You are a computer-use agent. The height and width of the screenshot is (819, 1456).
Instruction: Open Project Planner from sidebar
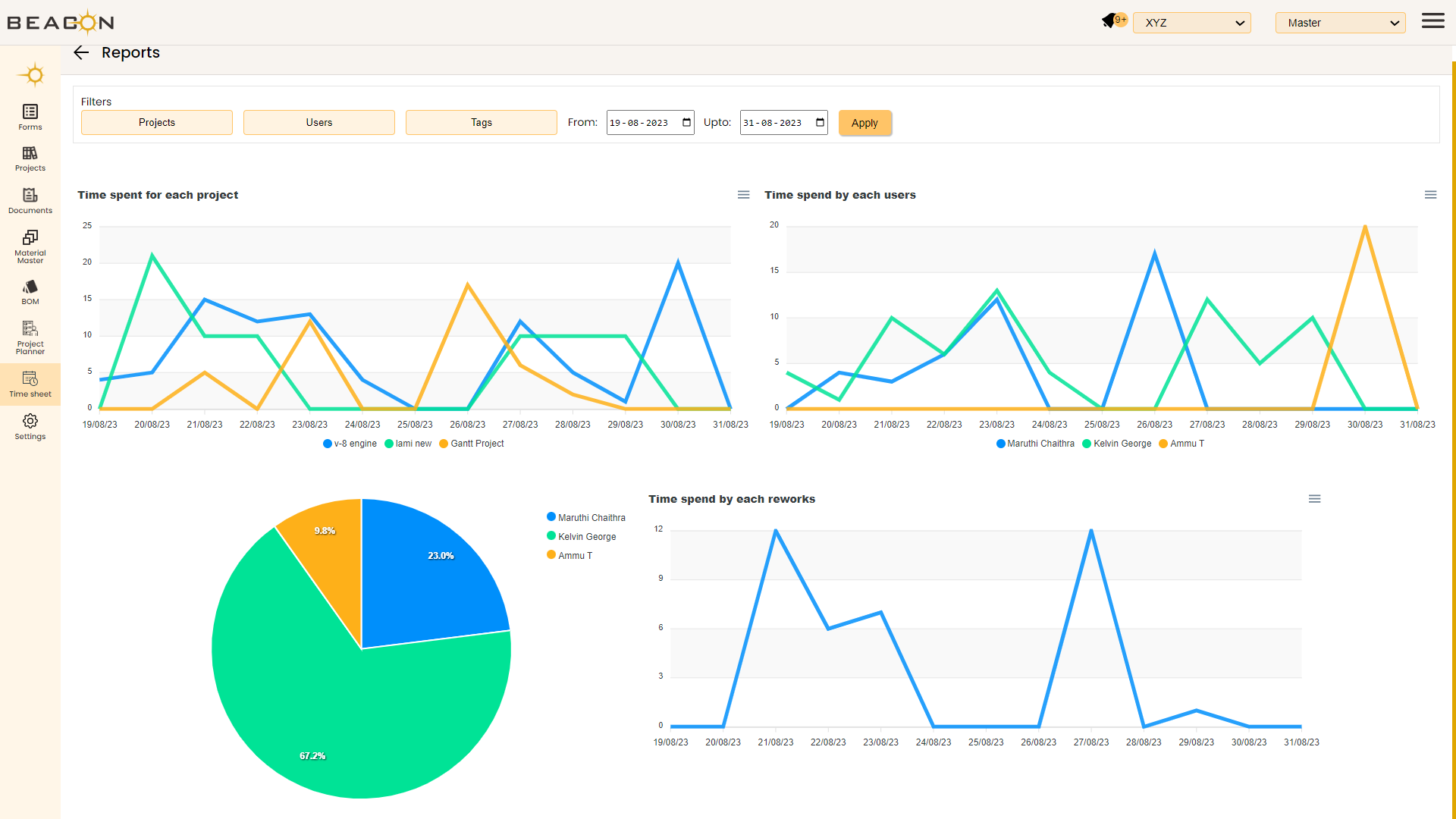coord(30,337)
